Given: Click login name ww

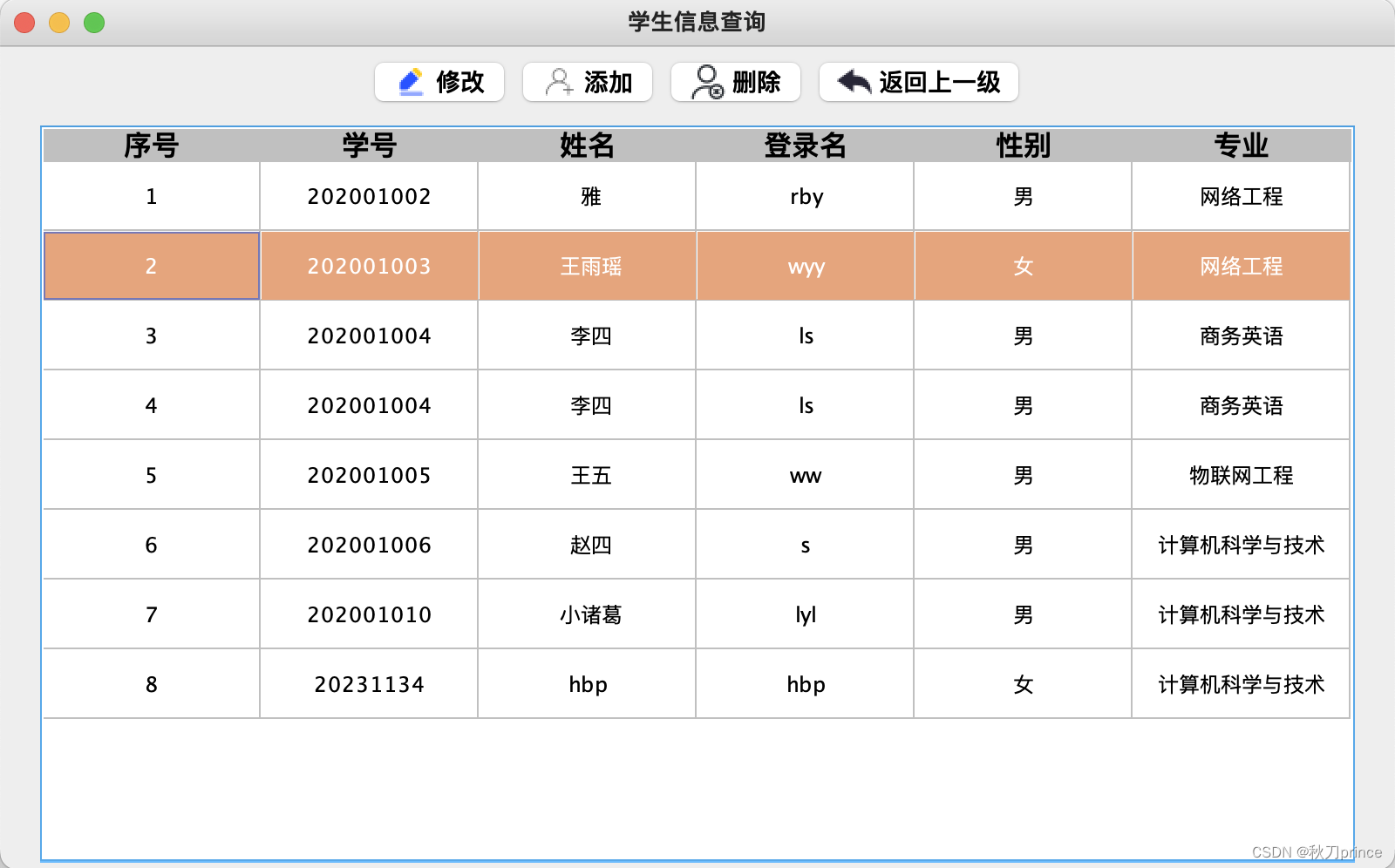Looking at the screenshot, I should coord(806,477).
